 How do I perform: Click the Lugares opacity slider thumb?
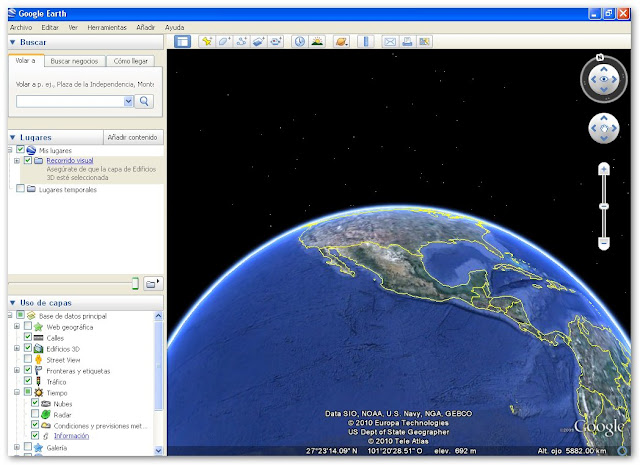[136, 284]
